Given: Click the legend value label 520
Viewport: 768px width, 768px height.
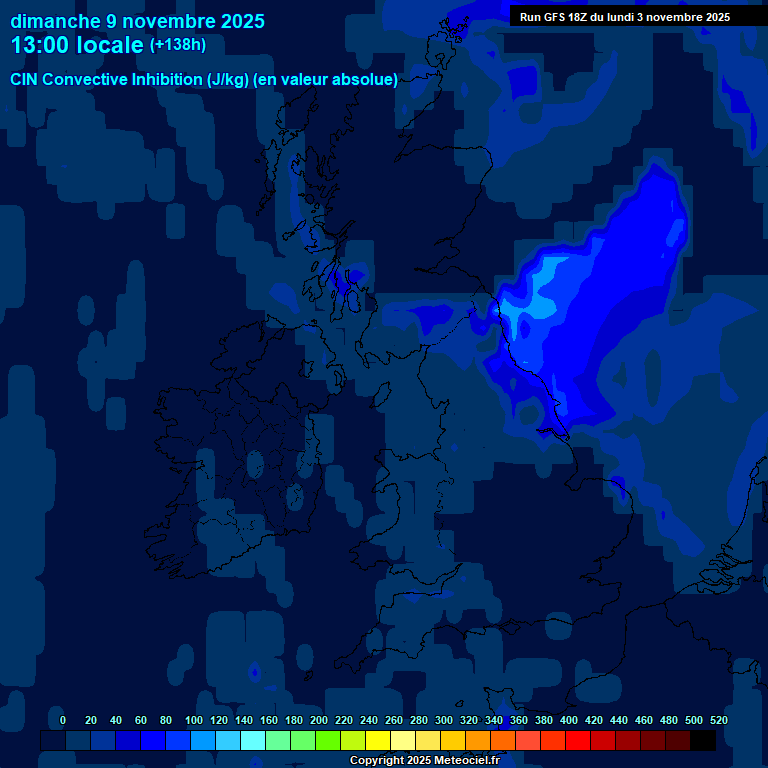Looking at the screenshot, I should pos(718,720).
